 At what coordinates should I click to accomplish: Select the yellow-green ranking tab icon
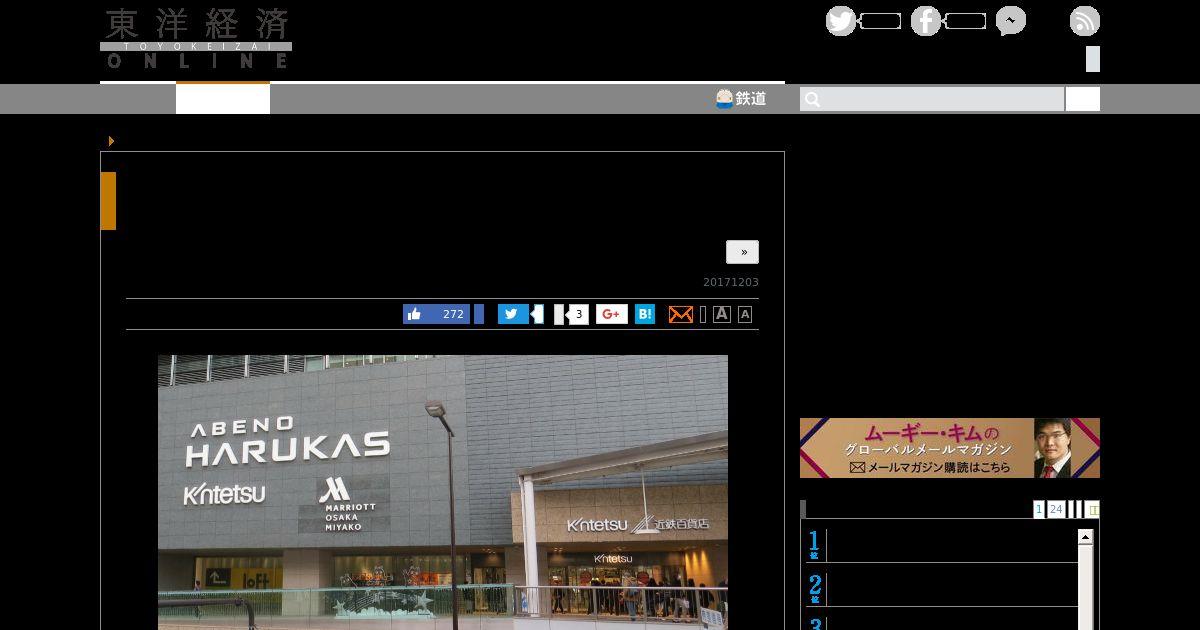(1092, 509)
